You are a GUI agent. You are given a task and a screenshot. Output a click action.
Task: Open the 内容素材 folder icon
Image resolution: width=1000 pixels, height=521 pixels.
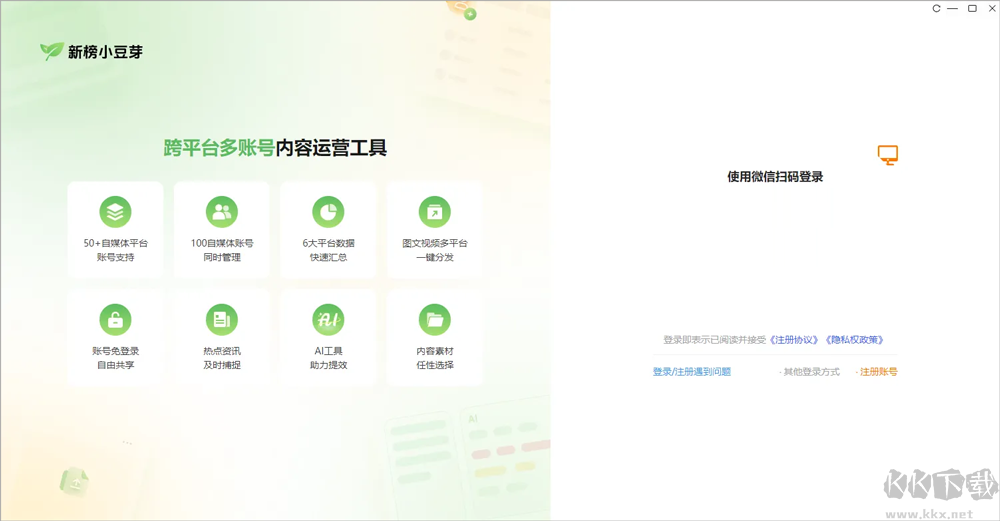pos(435,319)
